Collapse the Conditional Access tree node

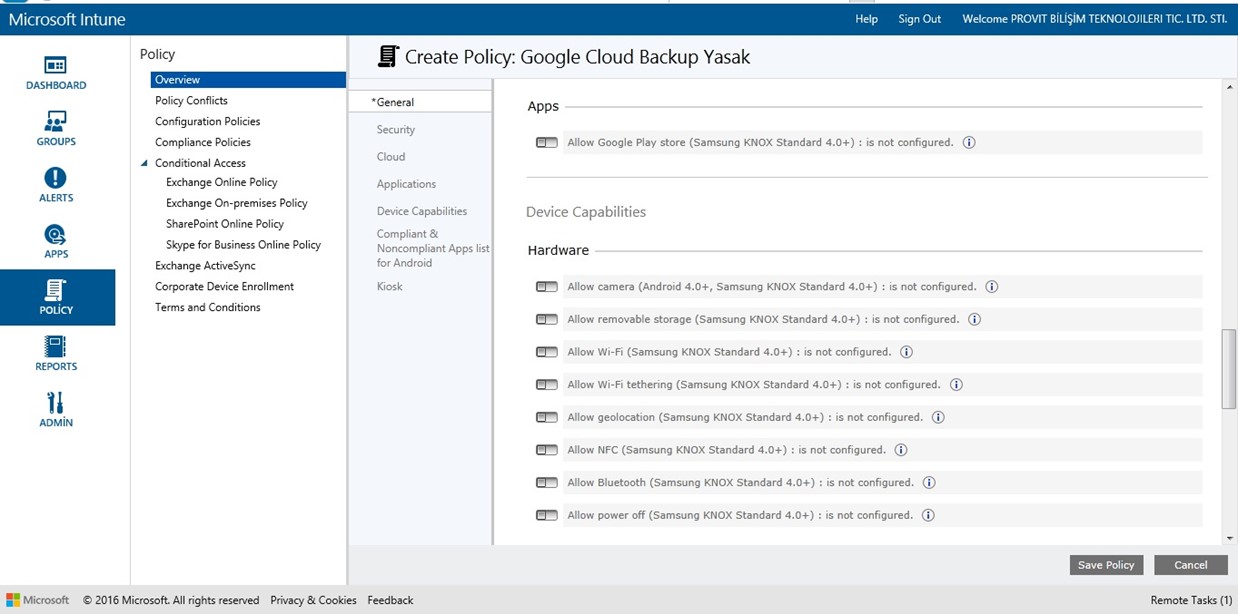tap(144, 163)
